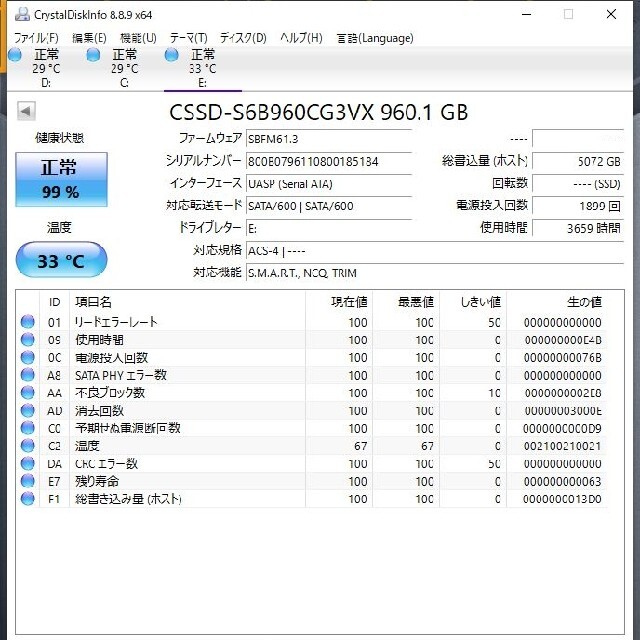Click the interface field UASP (Serial ATA)
The height and width of the screenshot is (640, 640).
pos(329,184)
